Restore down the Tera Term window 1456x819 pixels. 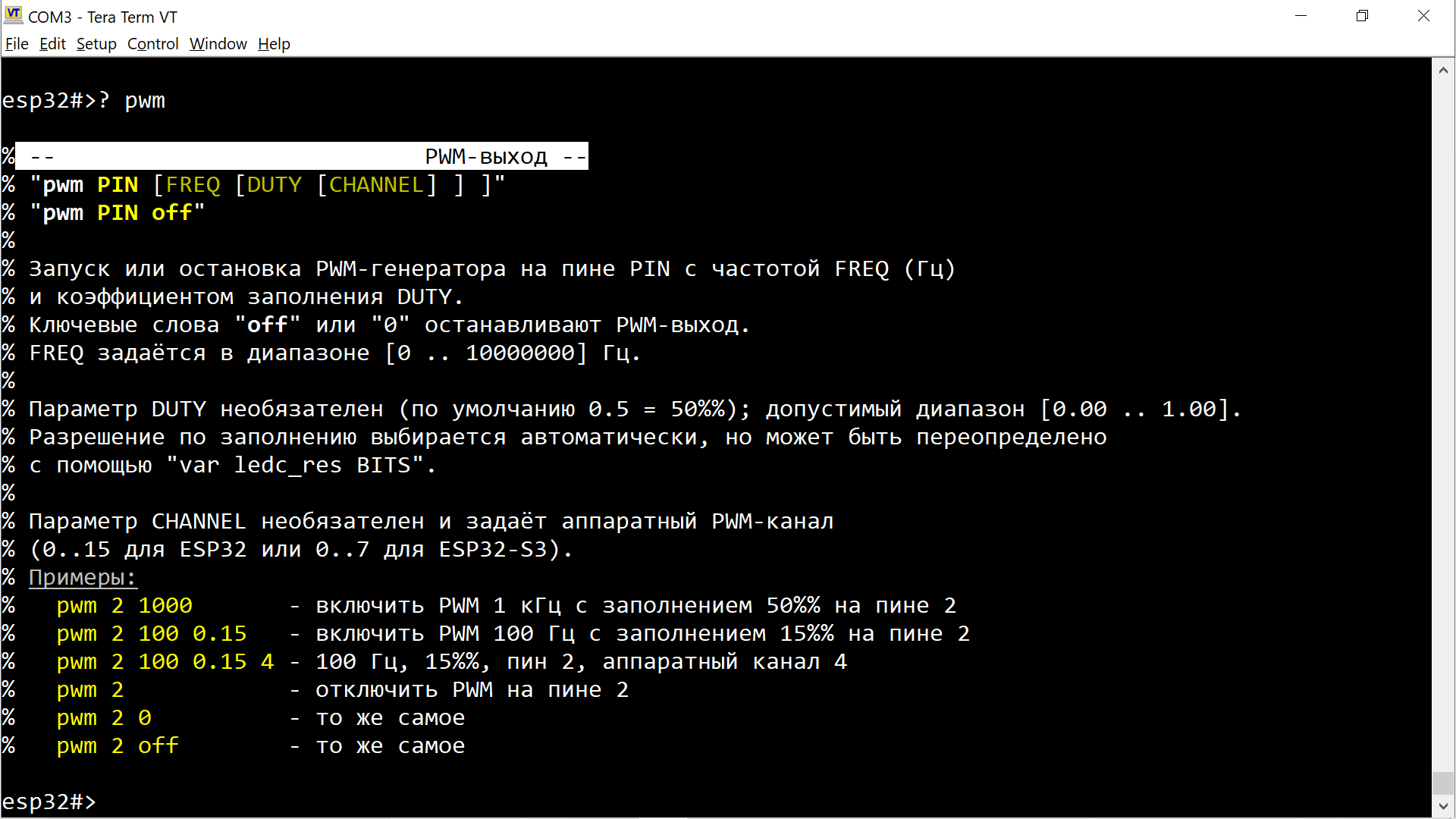point(1363,16)
